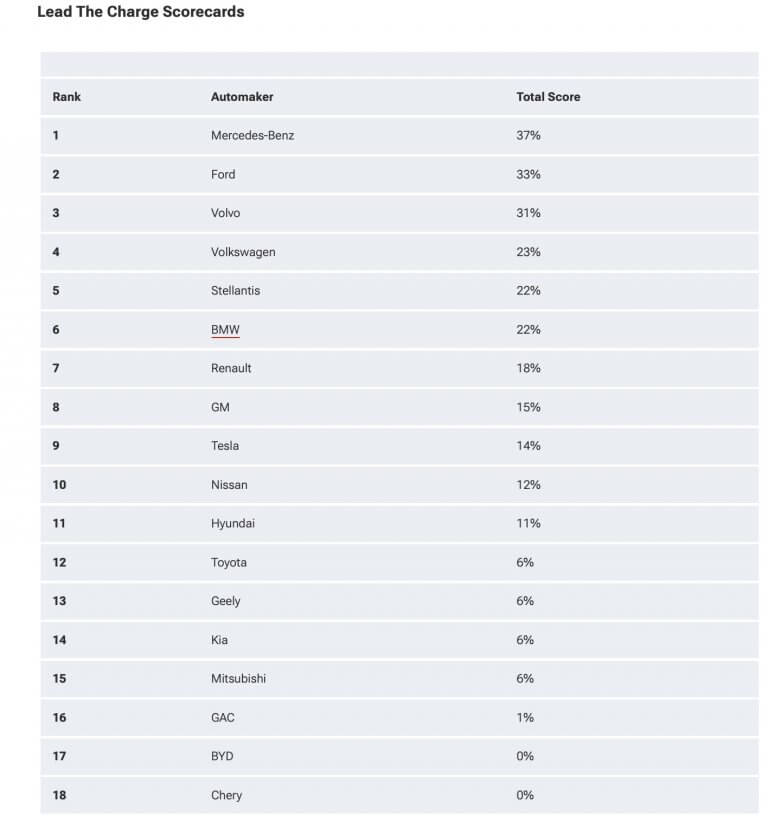
Task: Select the Stellantis automaker name
Action: point(236,291)
